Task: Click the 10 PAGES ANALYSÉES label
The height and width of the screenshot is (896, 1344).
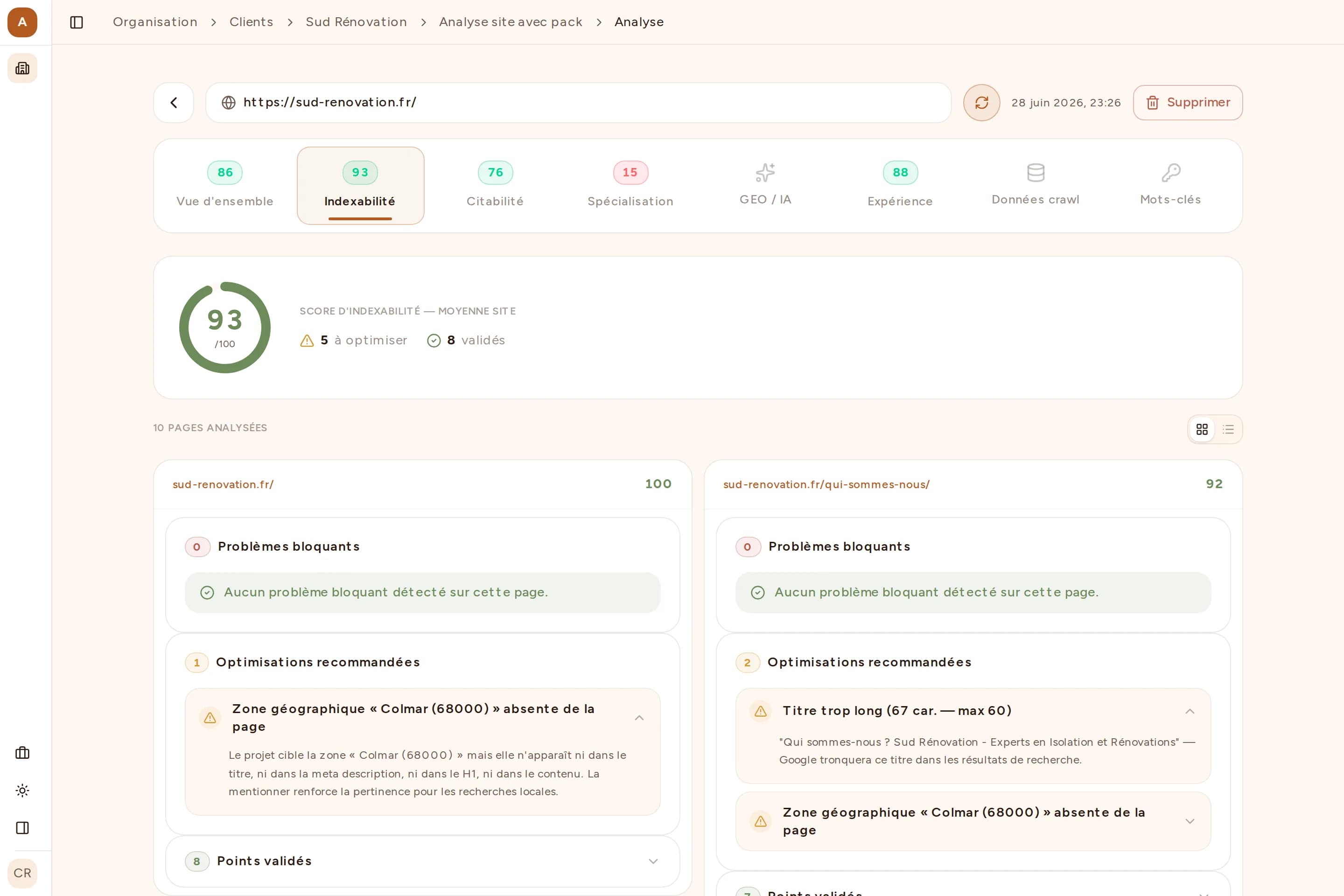Action: point(210,428)
